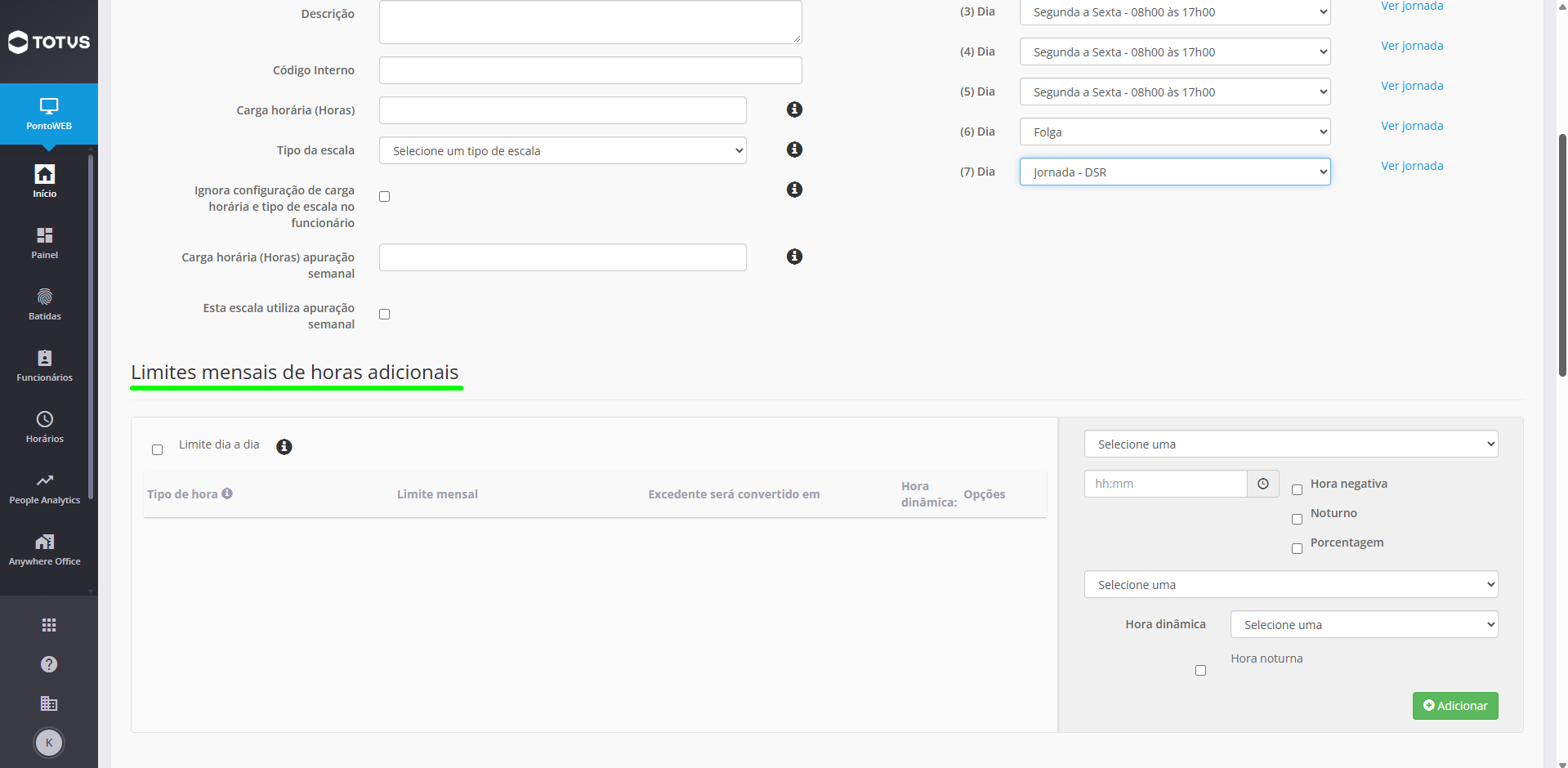Click clock icon beside hh:mm field
Image resolution: width=1568 pixels, height=768 pixels.
point(1263,484)
